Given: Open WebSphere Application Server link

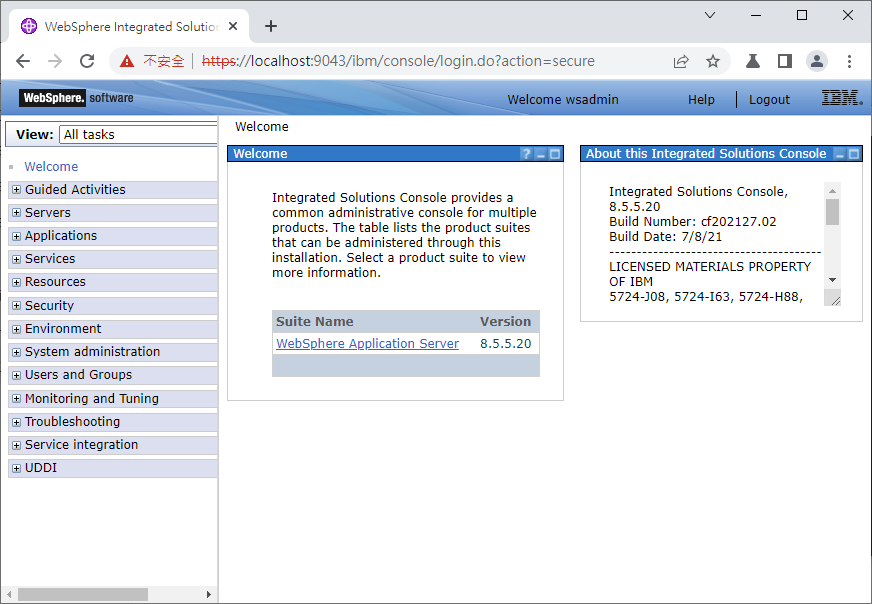Looking at the screenshot, I should tap(368, 344).
